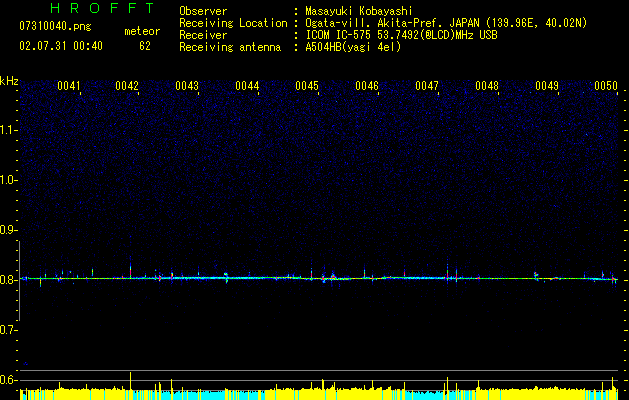Click time marker 0042
The height and width of the screenshot is (400, 629).
click(x=127, y=86)
